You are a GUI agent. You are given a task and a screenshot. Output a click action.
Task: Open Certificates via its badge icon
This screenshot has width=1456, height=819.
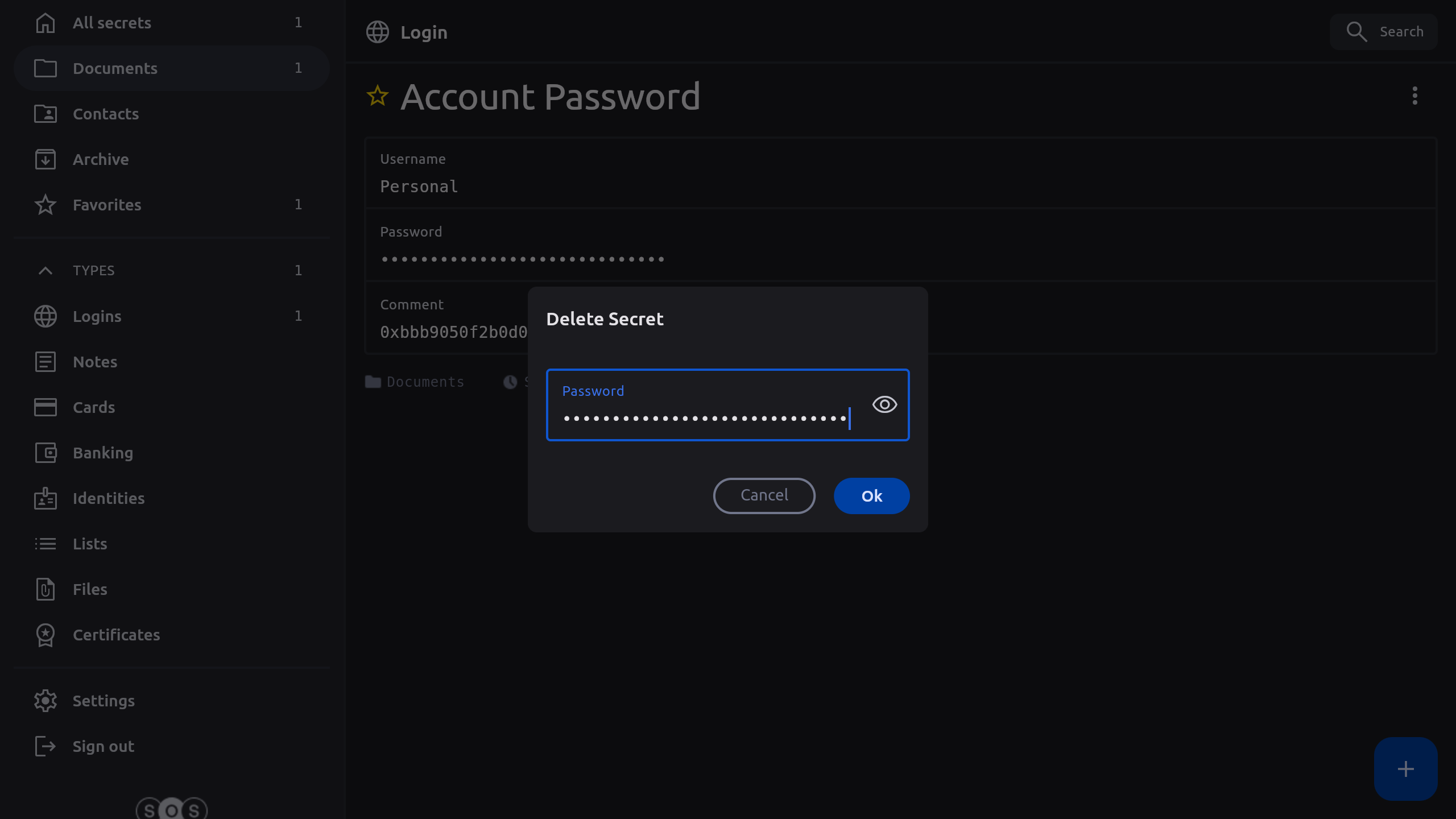[x=45, y=635]
